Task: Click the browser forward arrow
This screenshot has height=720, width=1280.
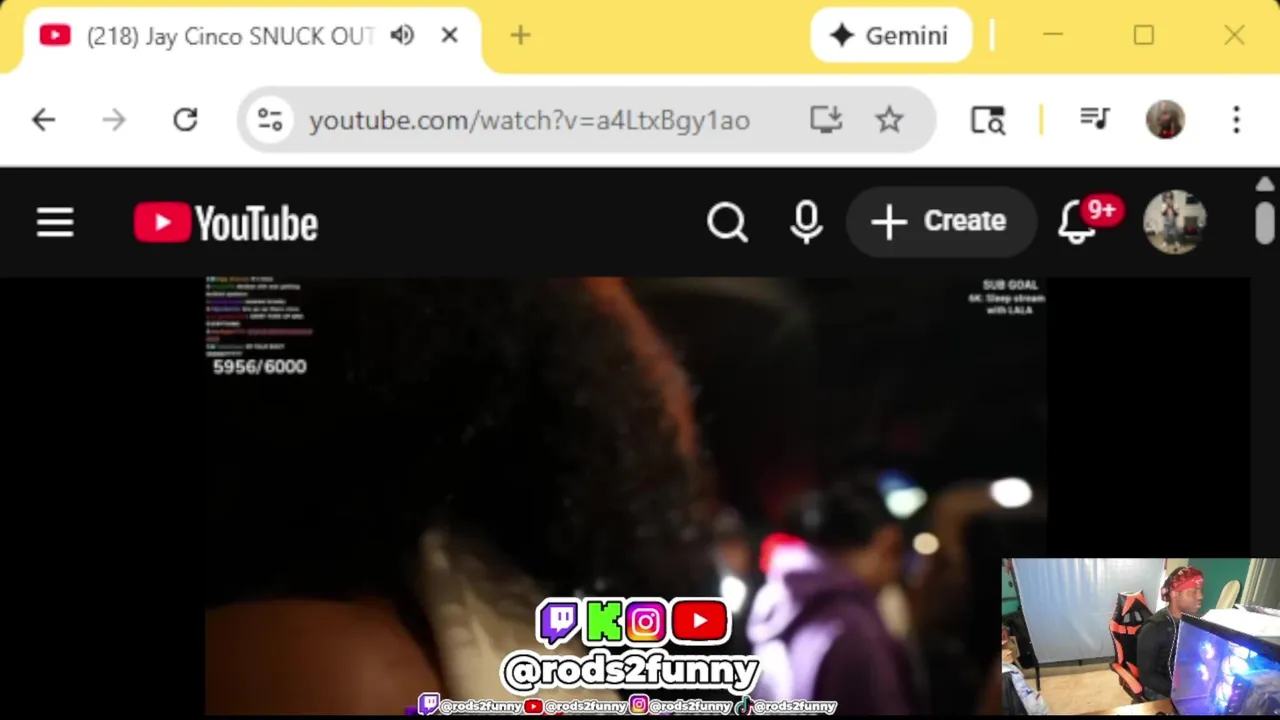Action: (x=114, y=120)
